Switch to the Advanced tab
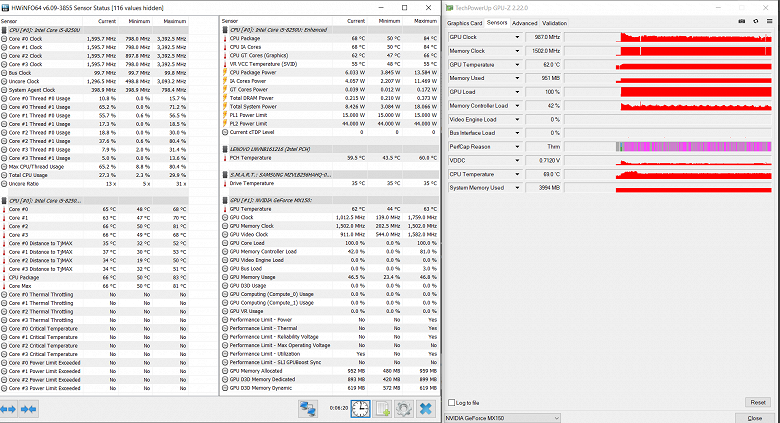780x423 pixels. coord(525,23)
